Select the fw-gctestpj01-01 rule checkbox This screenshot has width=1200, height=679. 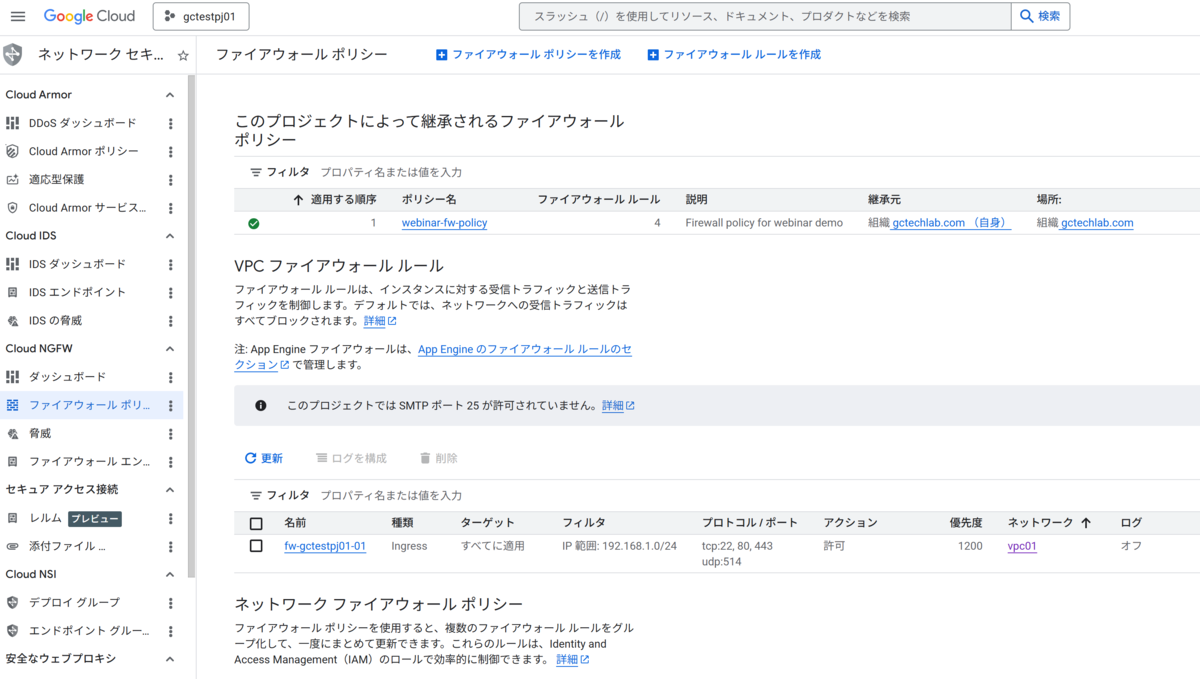(x=256, y=546)
